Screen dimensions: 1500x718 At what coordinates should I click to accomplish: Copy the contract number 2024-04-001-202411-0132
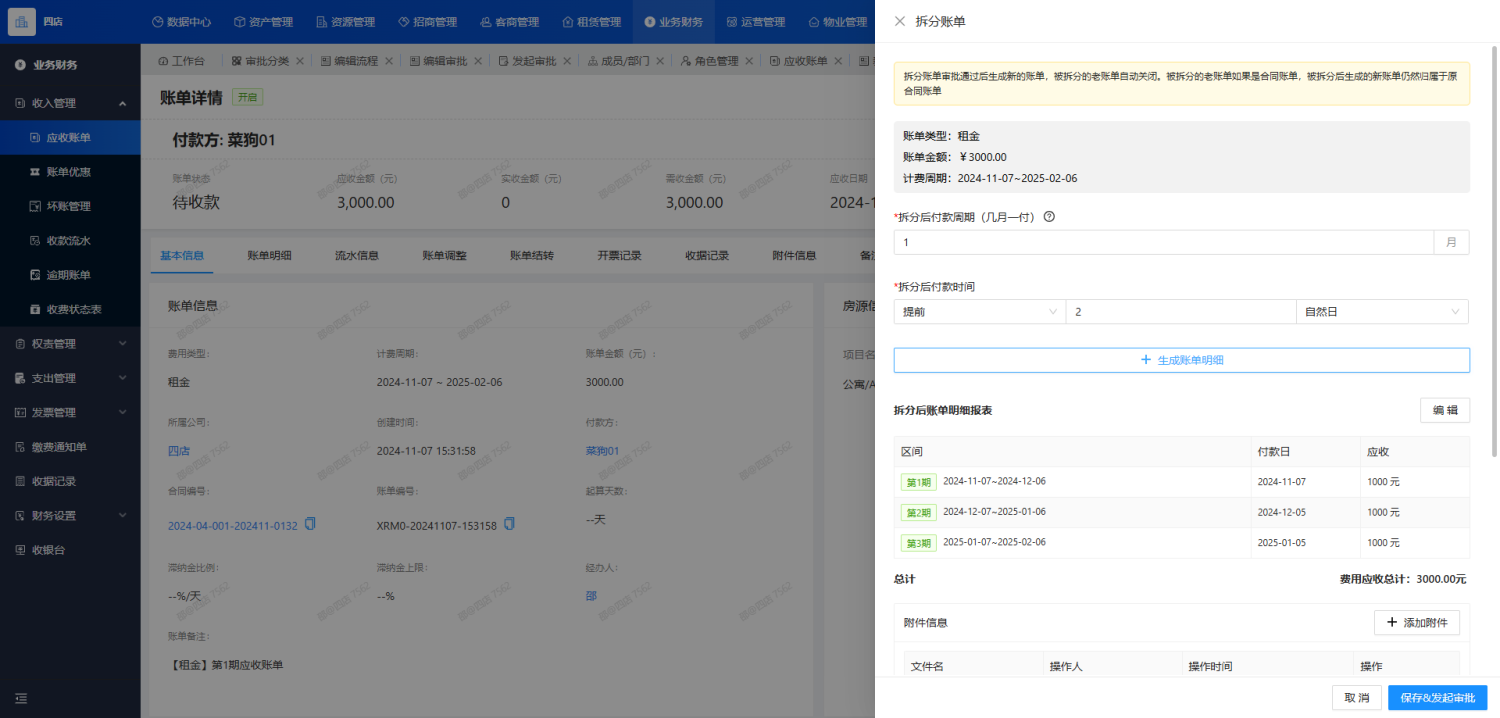click(x=310, y=524)
